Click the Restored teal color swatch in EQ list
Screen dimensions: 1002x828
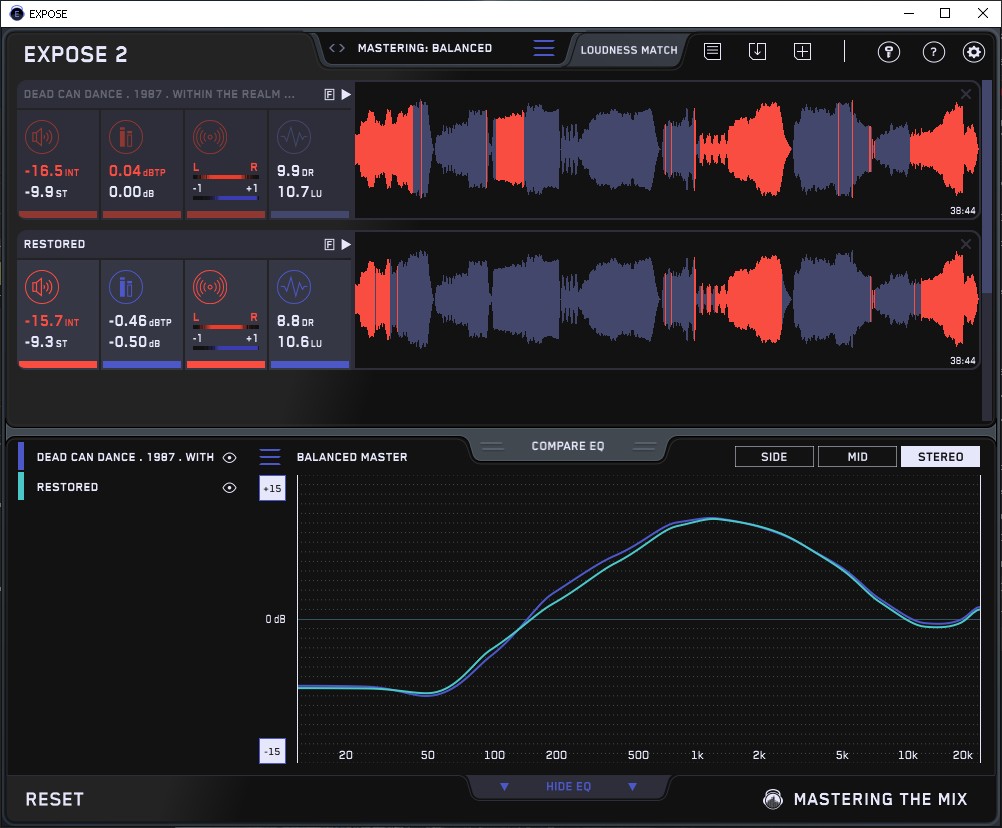coord(21,486)
